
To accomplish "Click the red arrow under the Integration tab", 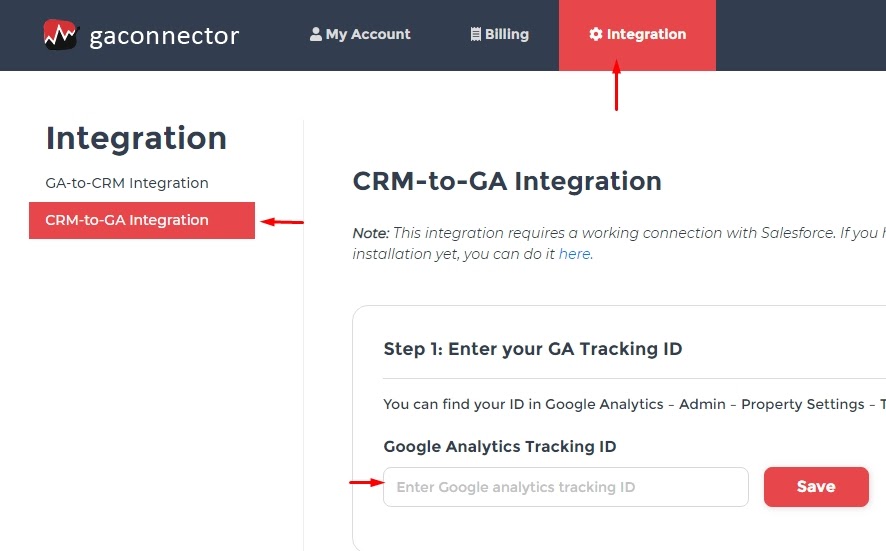I will click(616, 85).
